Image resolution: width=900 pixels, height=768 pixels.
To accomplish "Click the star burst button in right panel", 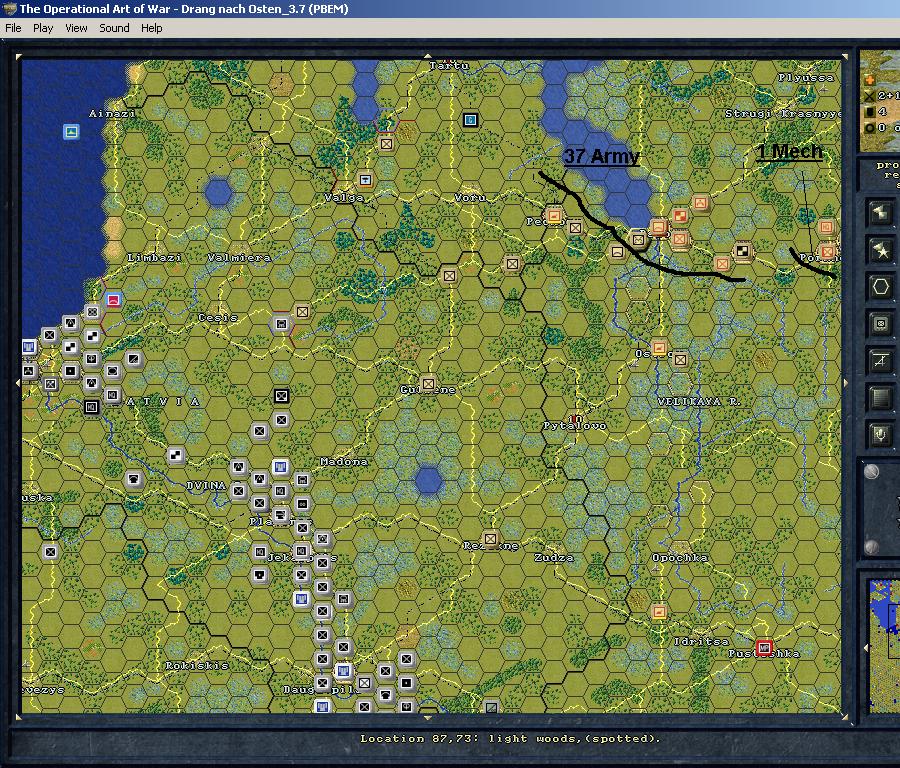I will (x=881, y=250).
